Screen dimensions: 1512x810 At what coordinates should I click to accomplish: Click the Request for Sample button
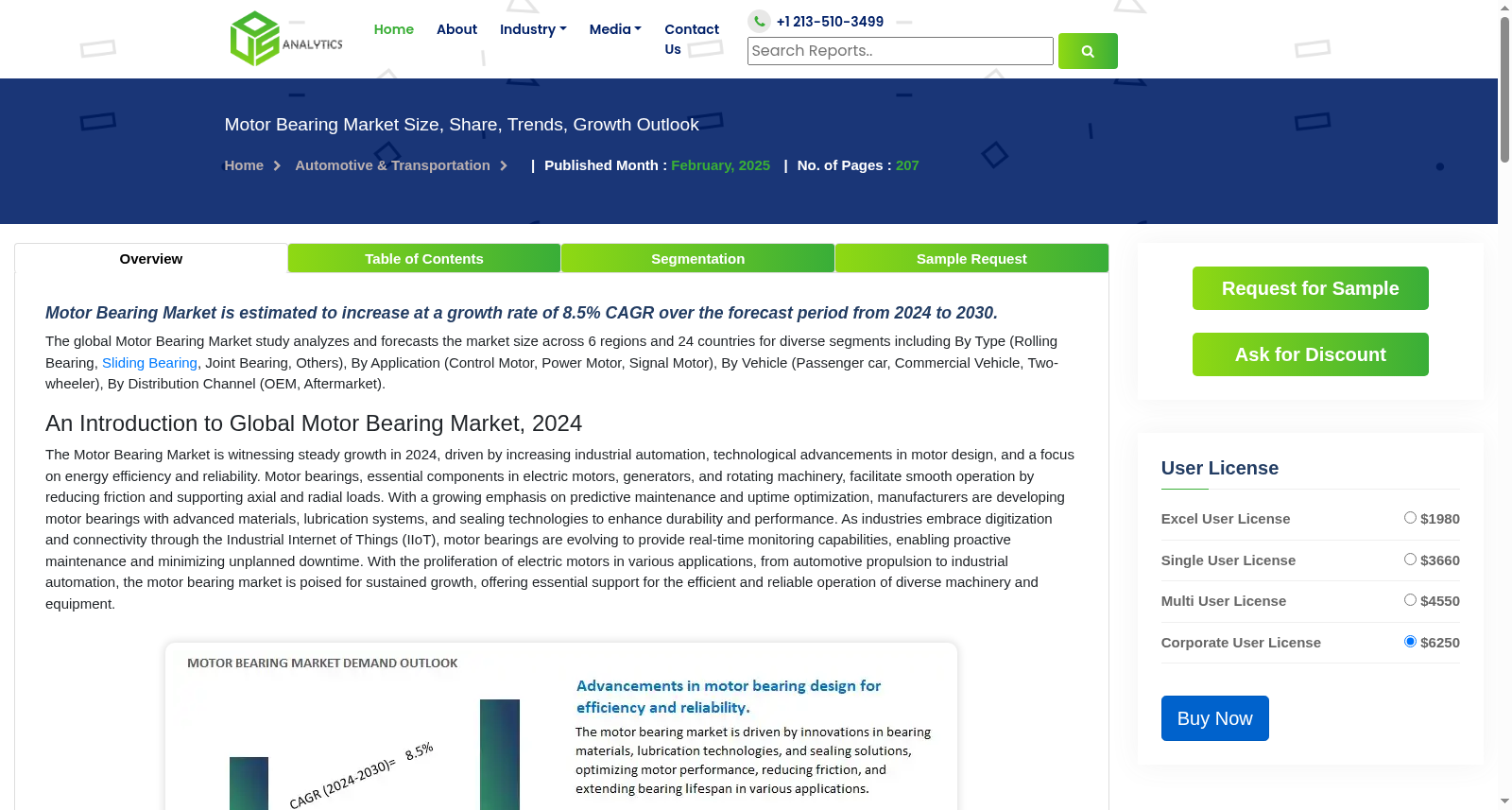[1311, 288]
